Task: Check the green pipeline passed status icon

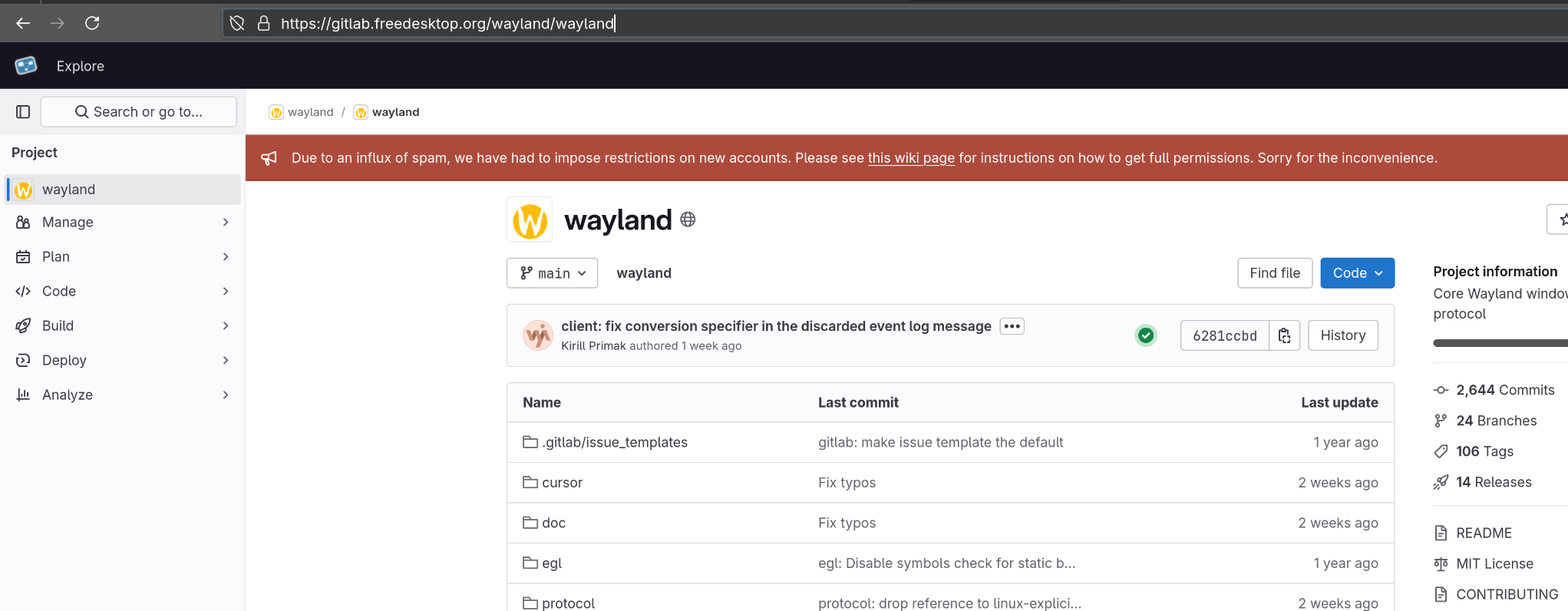Action: click(1146, 335)
